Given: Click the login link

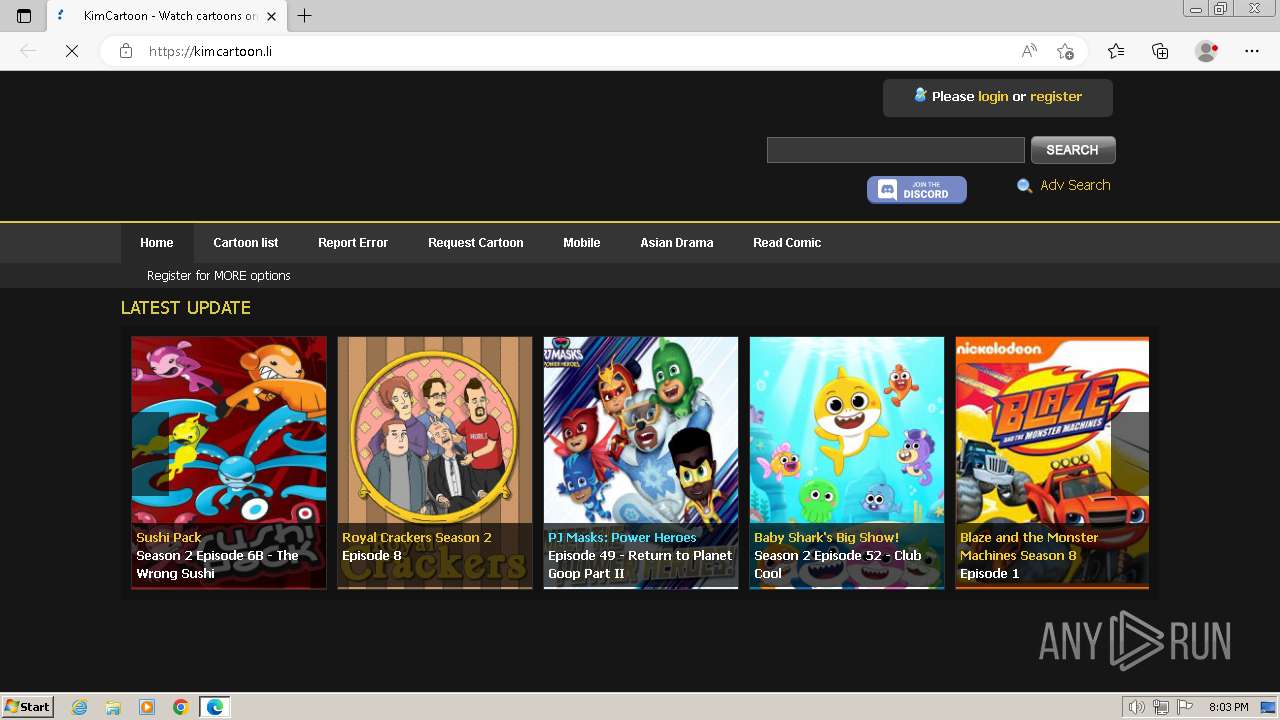Looking at the screenshot, I should tap(993, 96).
